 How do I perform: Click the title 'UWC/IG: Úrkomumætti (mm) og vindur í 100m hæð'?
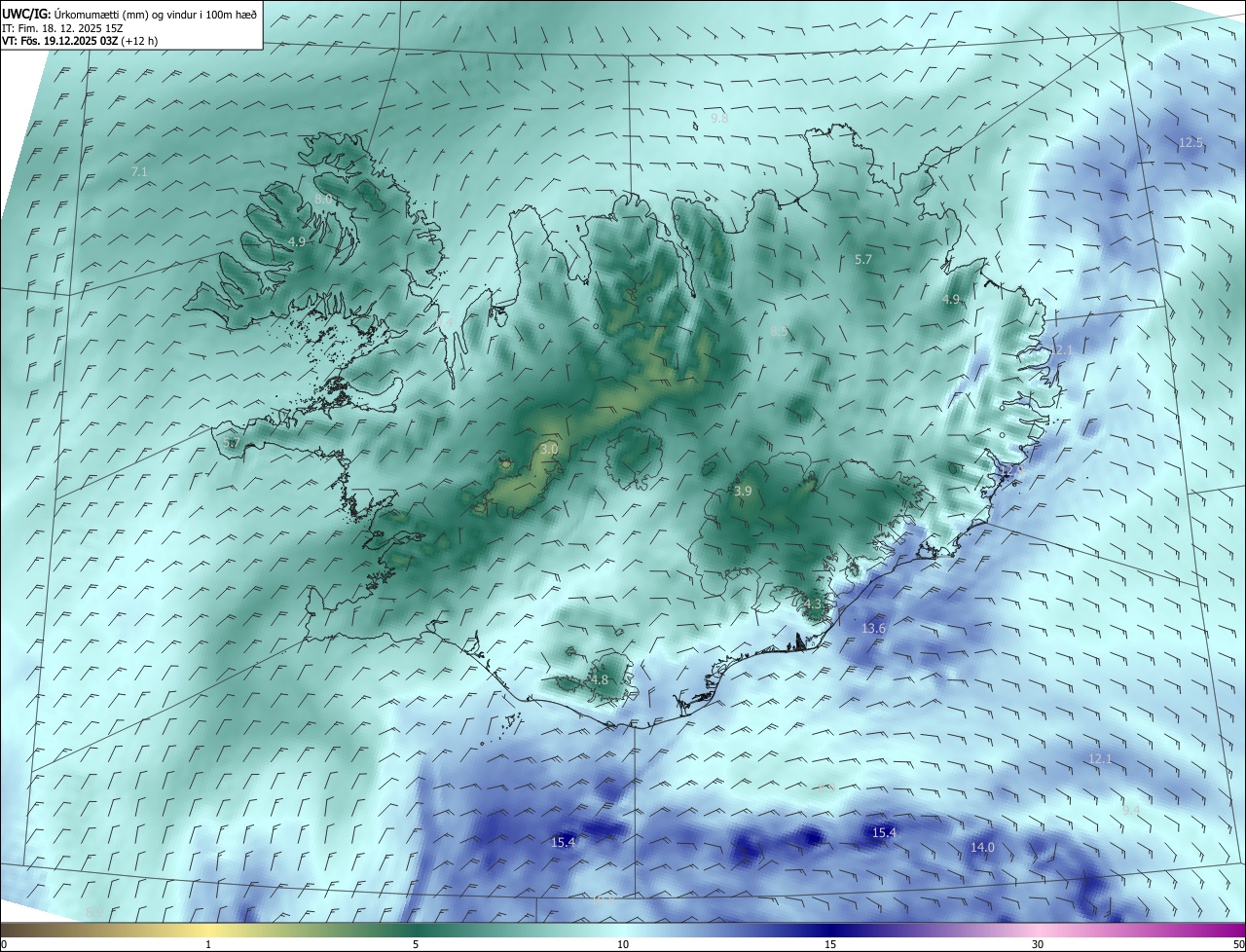(x=129, y=14)
